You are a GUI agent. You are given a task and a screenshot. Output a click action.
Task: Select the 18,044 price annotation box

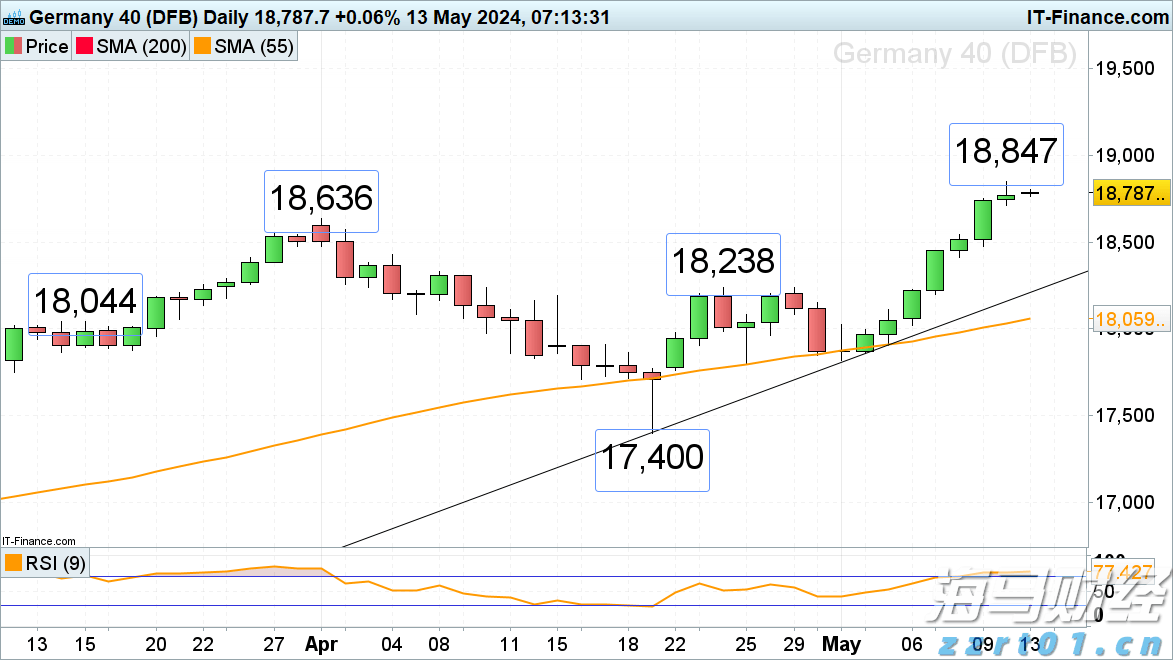pos(86,301)
